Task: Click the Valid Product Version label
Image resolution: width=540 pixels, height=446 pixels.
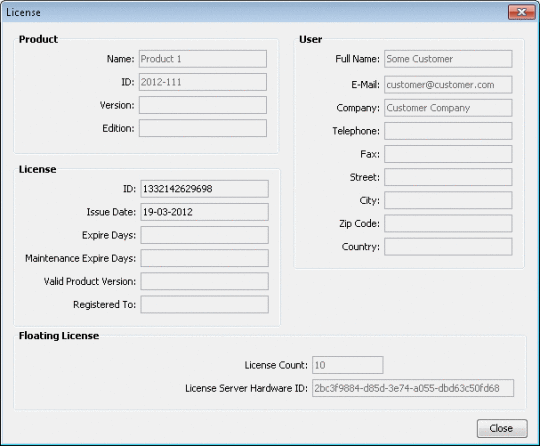Action: coord(90,281)
